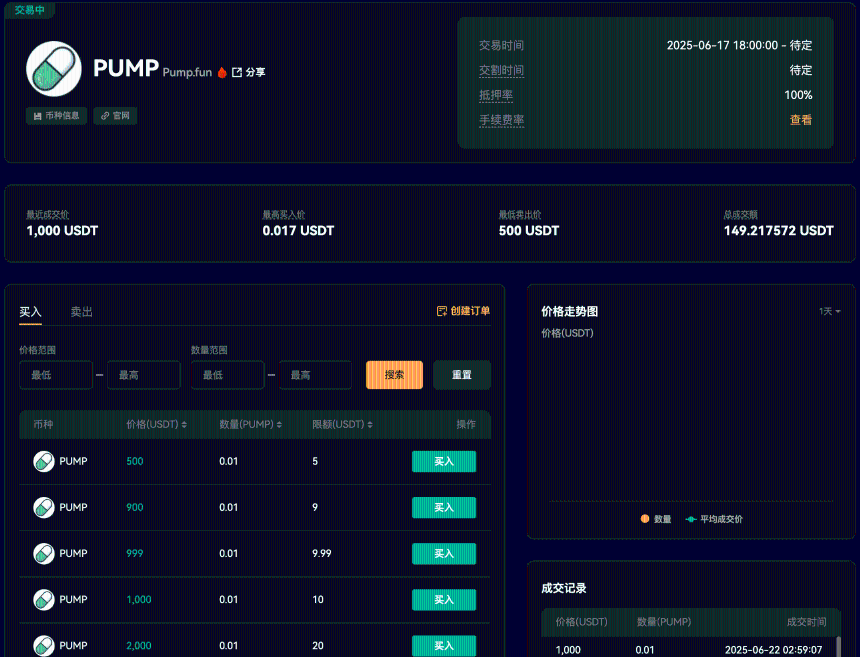The width and height of the screenshot is (860, 657).
Task: Focus the 数量范围 最高 input
Action: tap(315, 375)
